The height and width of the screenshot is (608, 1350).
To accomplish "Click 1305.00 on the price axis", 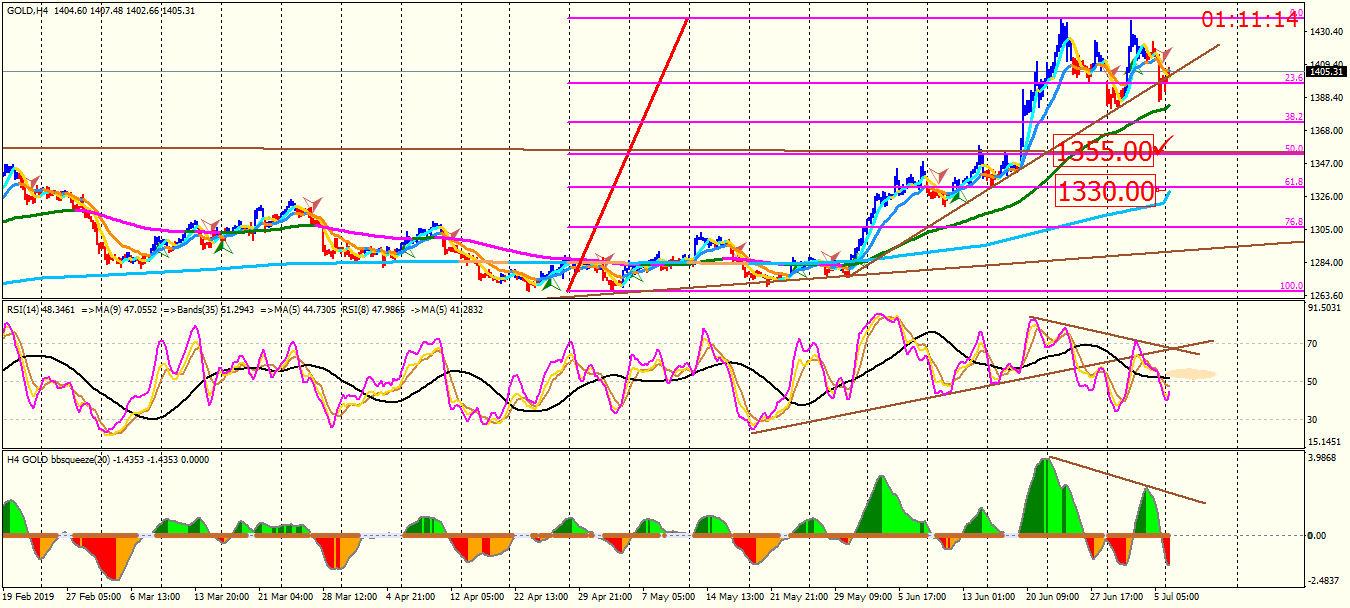I will point(1327,230).
